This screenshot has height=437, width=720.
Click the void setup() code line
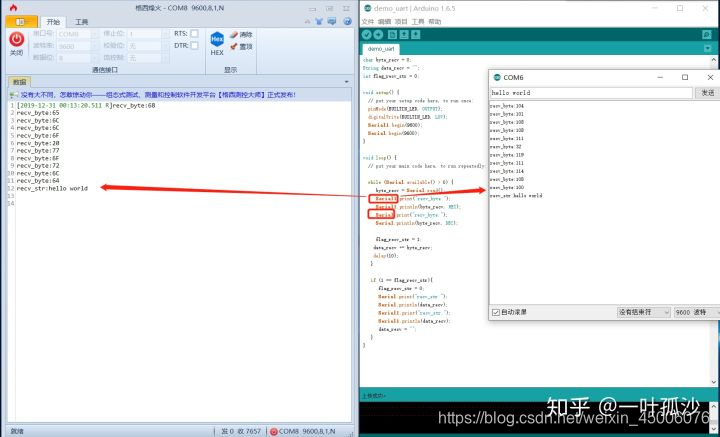(x=381, y=92)
